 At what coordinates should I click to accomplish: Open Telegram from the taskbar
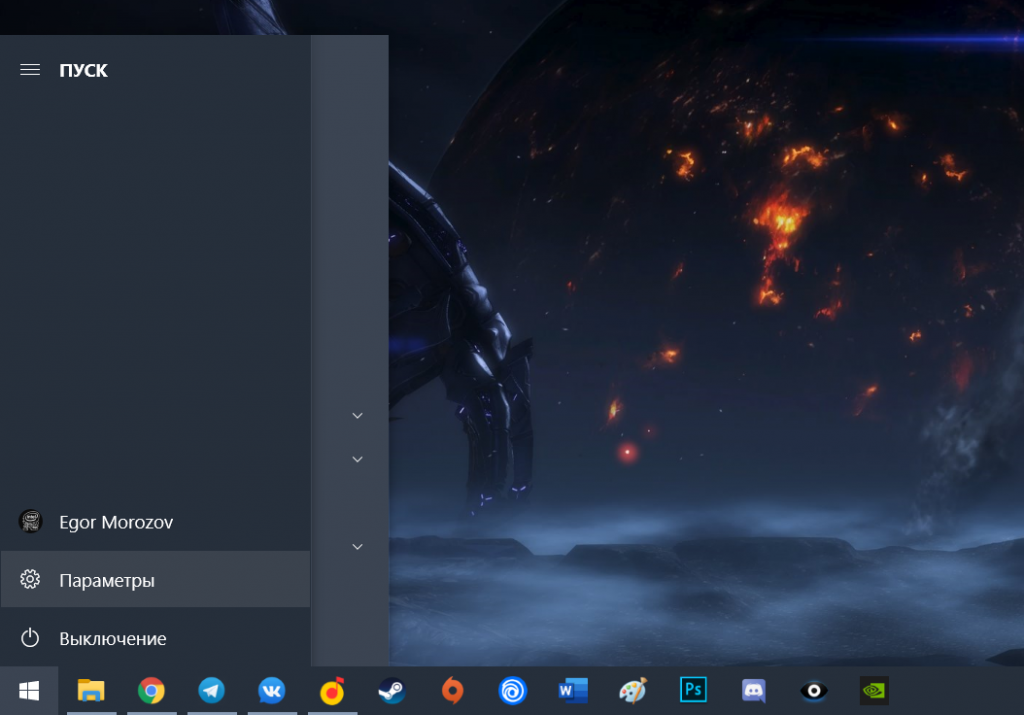tap(211, 690)
